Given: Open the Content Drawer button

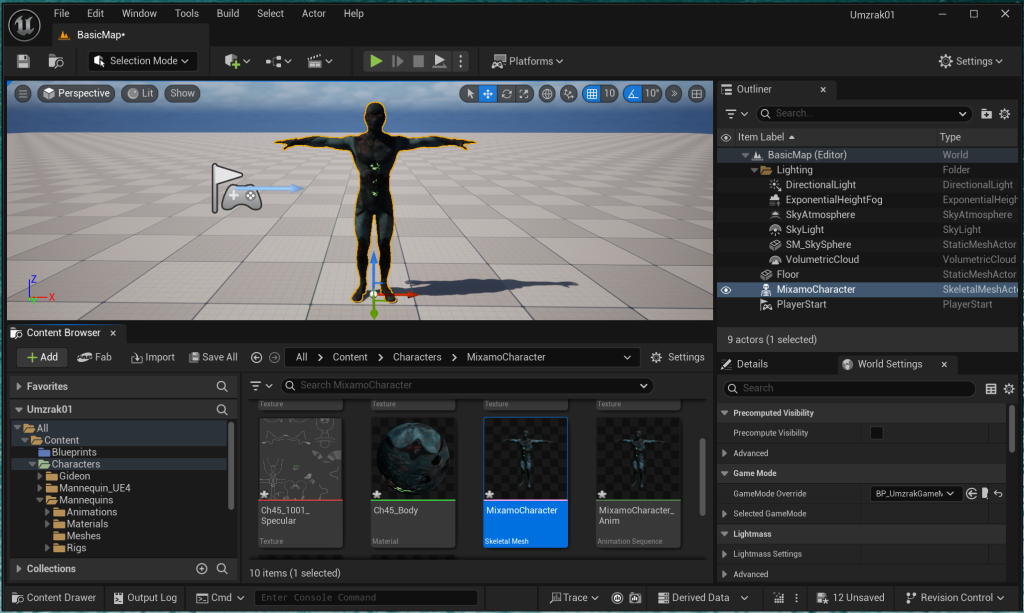Looking at the screenshot, I should coord(54,598).
